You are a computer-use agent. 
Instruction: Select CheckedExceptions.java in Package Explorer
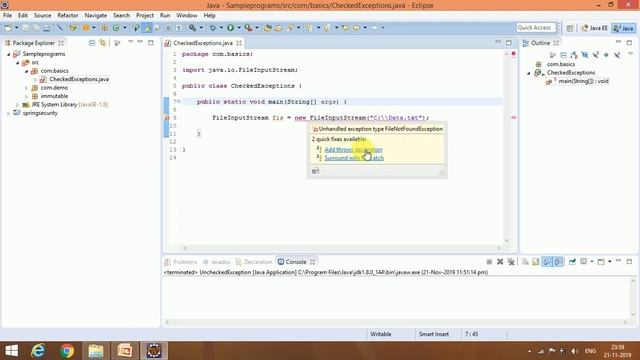coord(79,79)
